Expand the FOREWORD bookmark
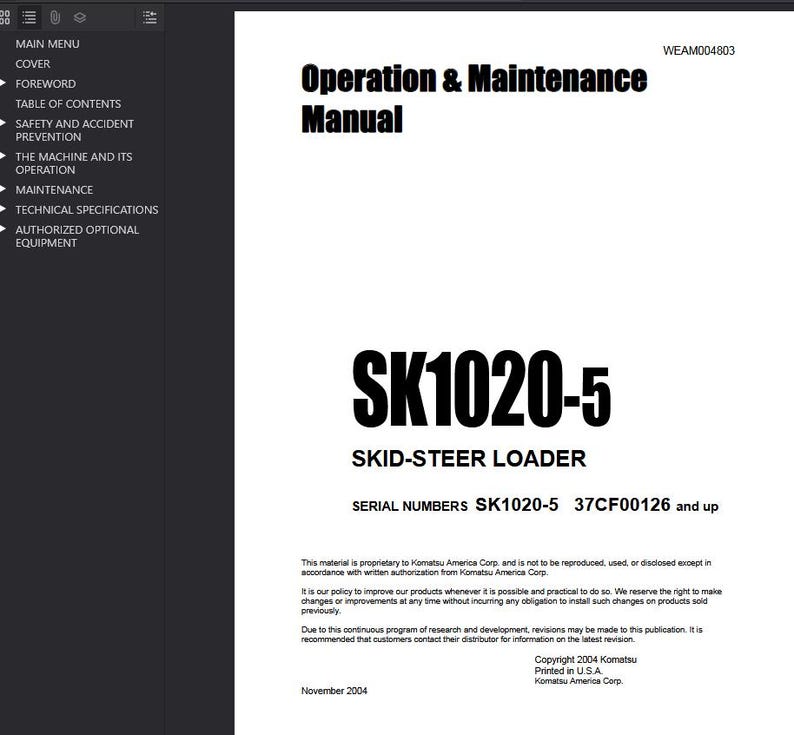This screenshot has height=735, width=794. tap(3, 83)
